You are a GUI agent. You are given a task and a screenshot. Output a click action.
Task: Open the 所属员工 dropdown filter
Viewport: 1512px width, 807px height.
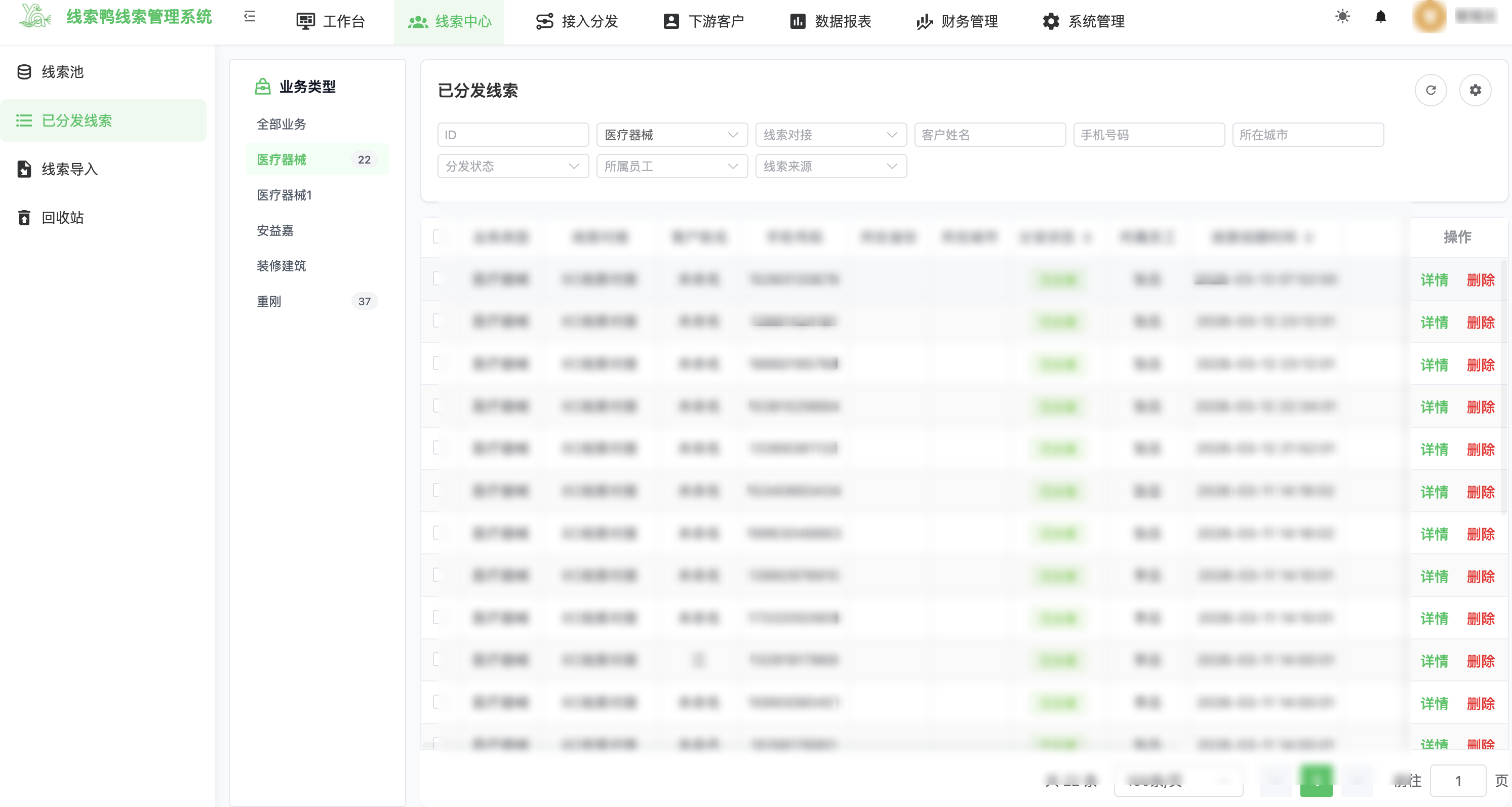(x=671, y=167)
